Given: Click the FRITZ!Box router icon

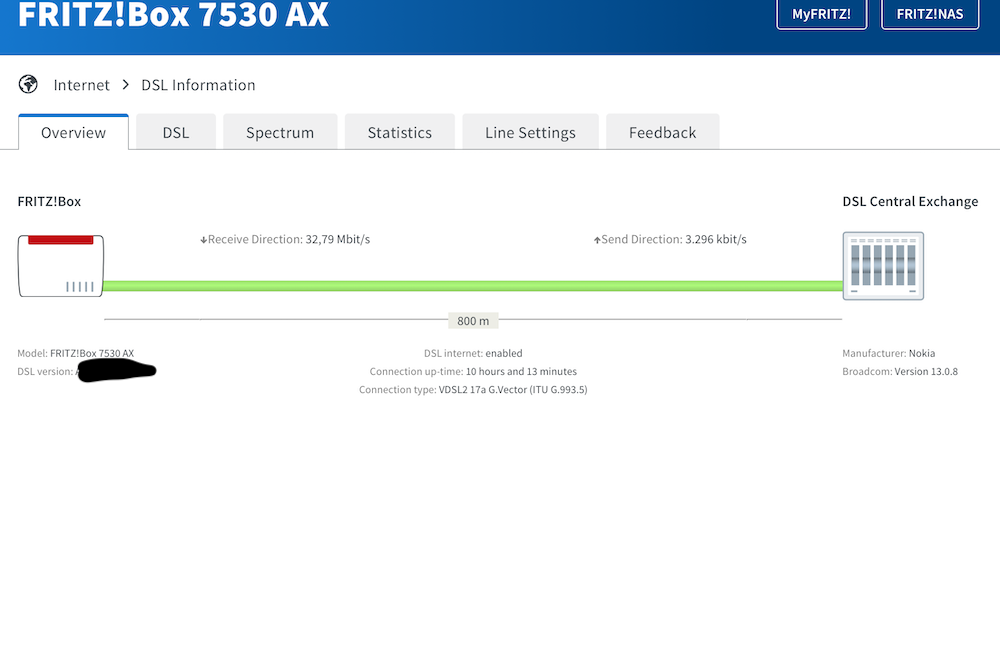Looking at the screenshot, I should coord(61,265).
